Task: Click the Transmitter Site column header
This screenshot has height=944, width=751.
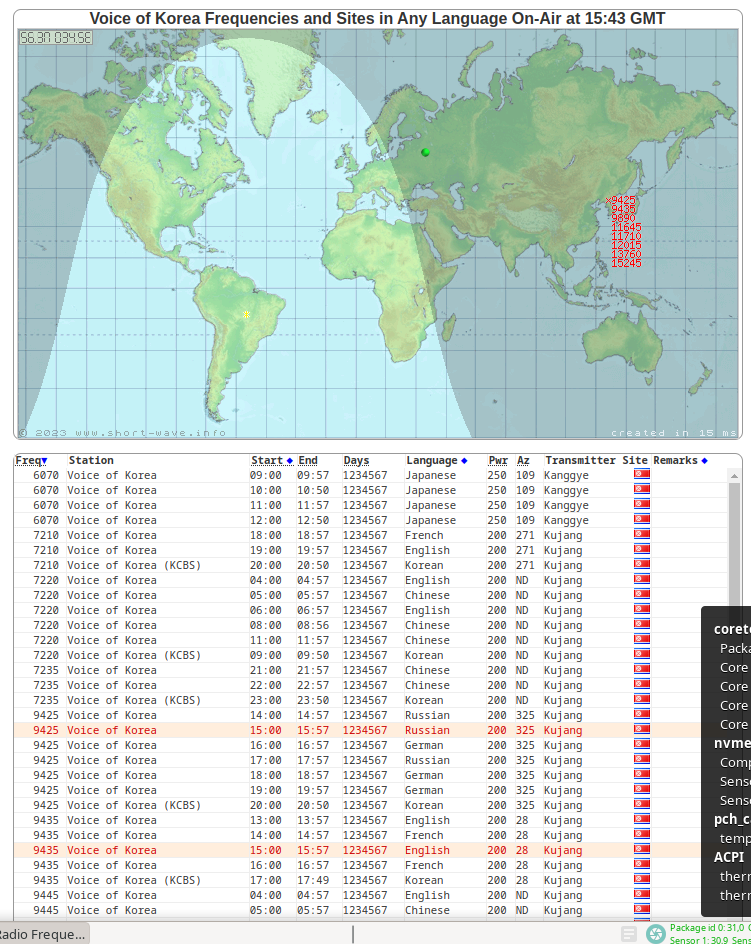Action: [x=596, y=461]
